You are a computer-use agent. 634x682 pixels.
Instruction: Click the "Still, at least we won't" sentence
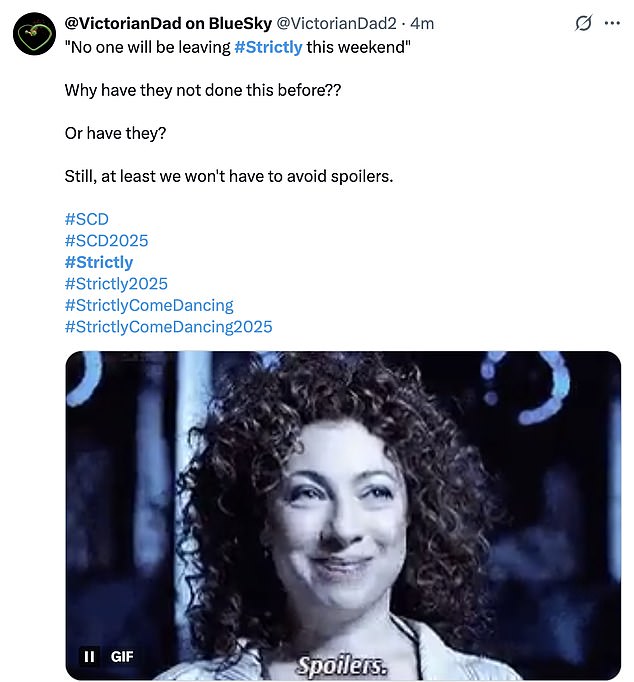click(229, 176)
